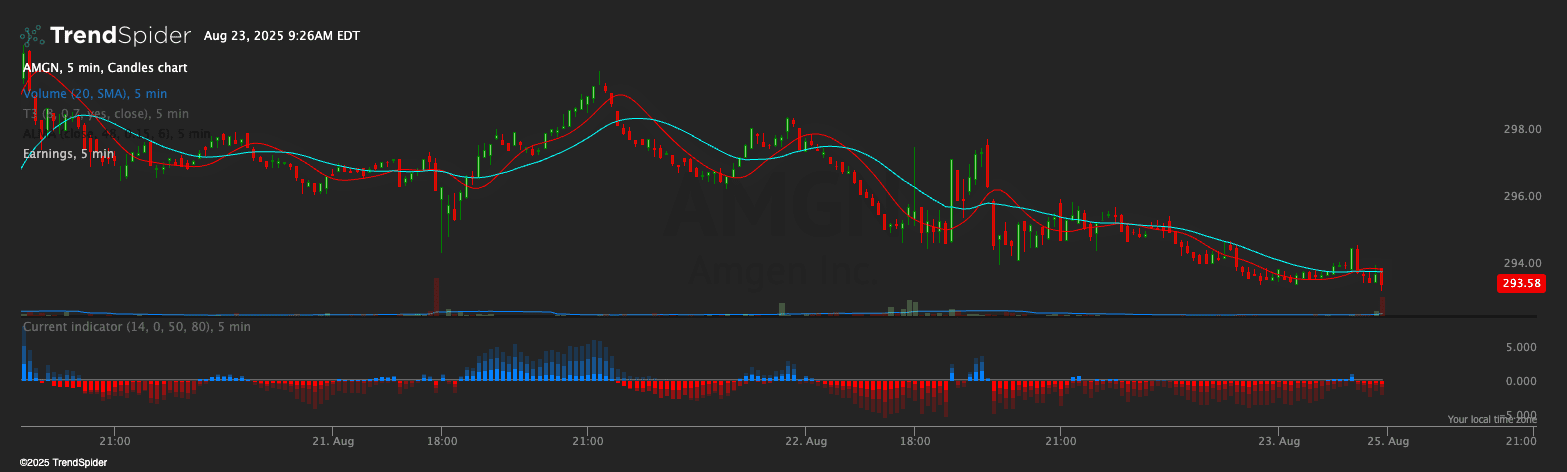Select the Earnings, 5 min label

coord(68,154)
